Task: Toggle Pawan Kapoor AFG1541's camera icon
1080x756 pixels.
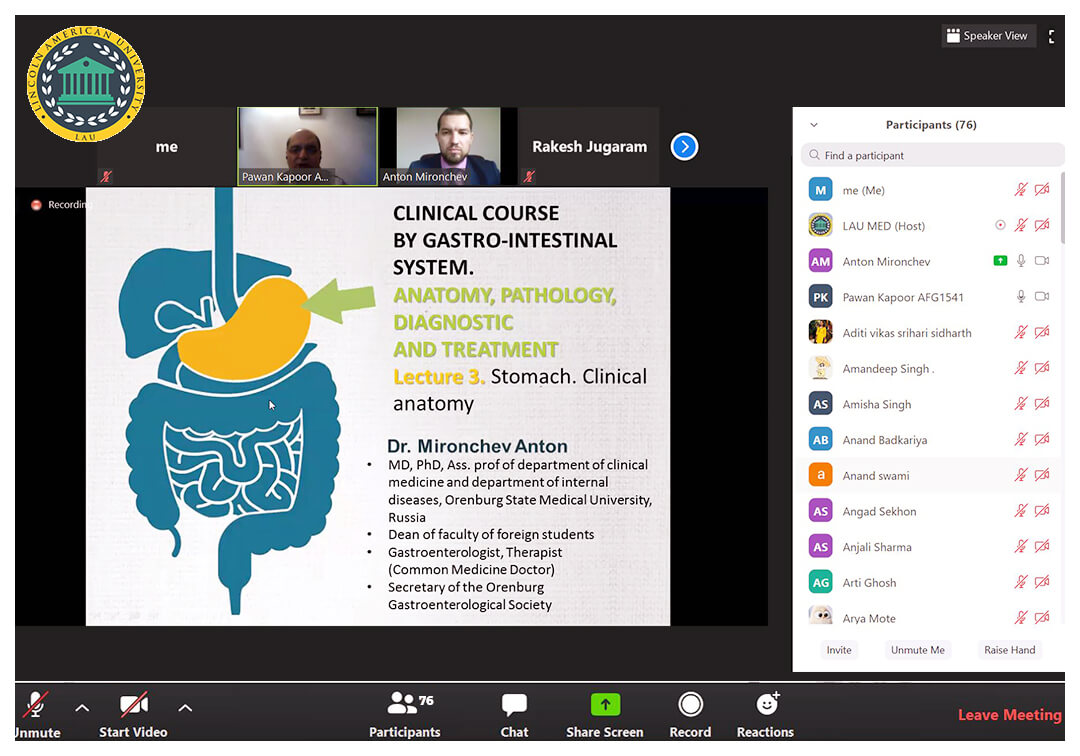Action: point(1042,296)
